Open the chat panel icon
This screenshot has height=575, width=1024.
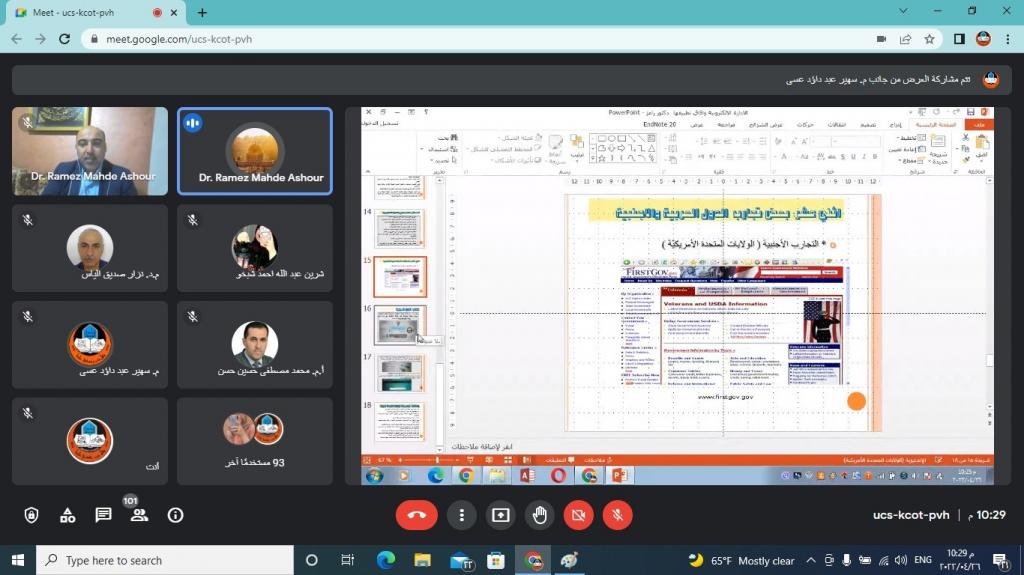[x=103, y=515]
